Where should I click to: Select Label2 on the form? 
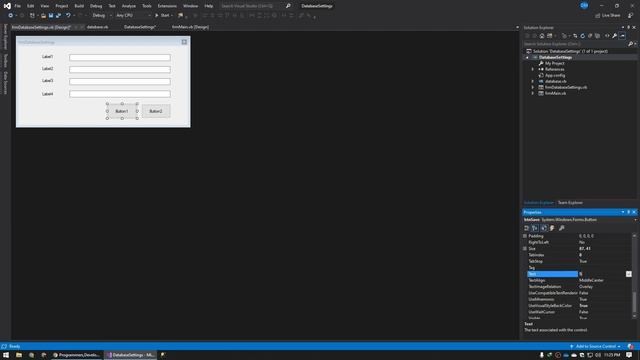(x=47, y=69)
